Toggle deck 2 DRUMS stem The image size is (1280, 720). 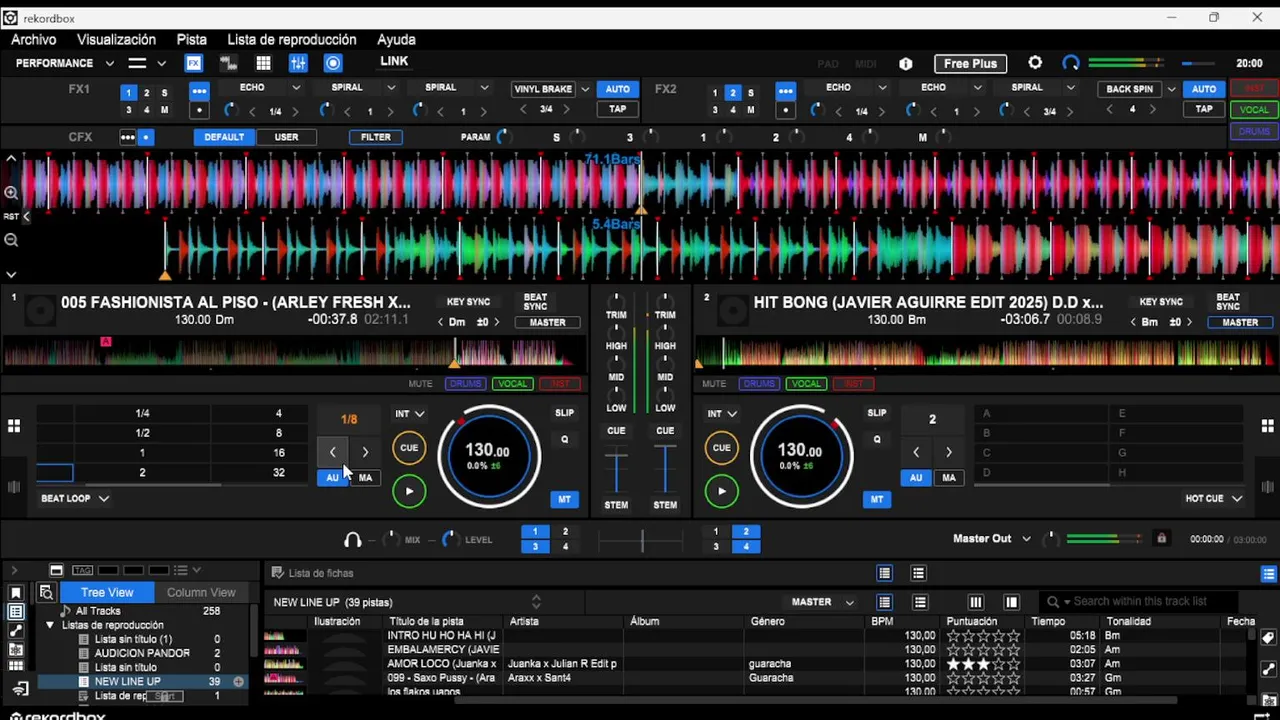click(759, 384)
